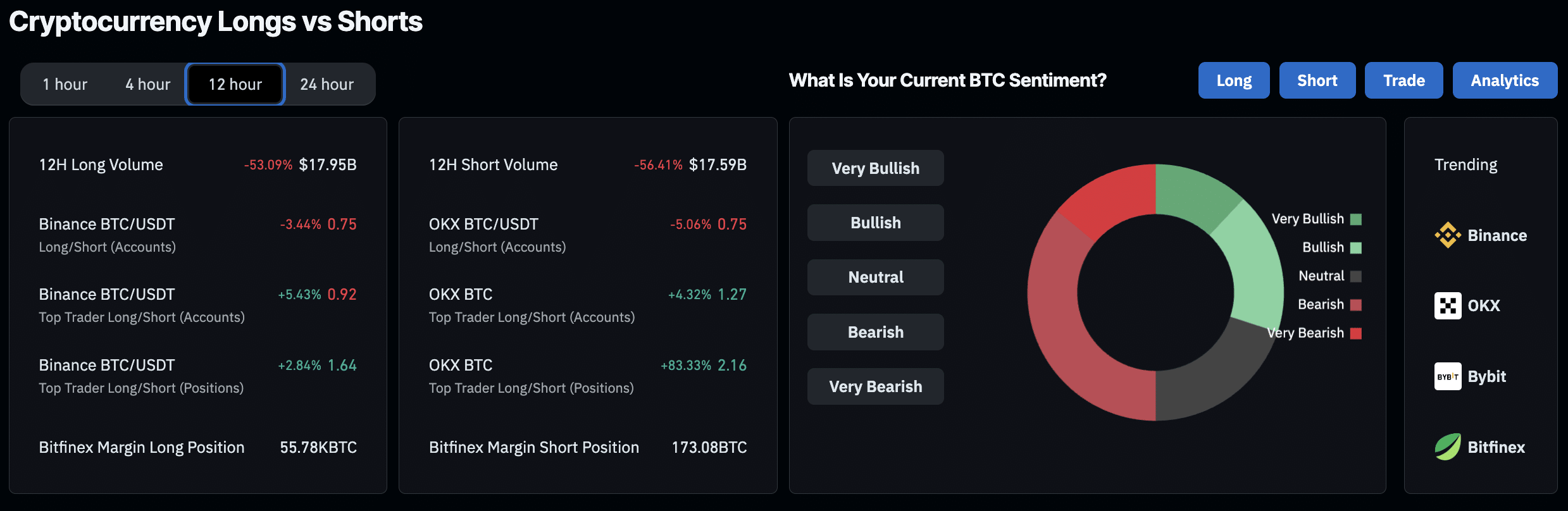Click the Binance logo icon in Trending

coord(1447,235)
